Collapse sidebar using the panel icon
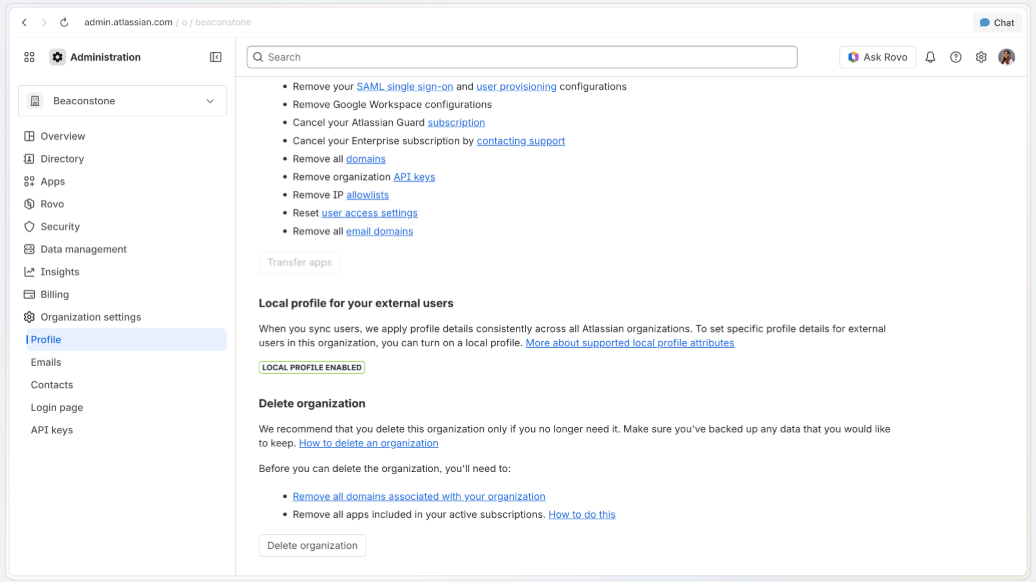The image size is (1036, 582). pos(215,57)
